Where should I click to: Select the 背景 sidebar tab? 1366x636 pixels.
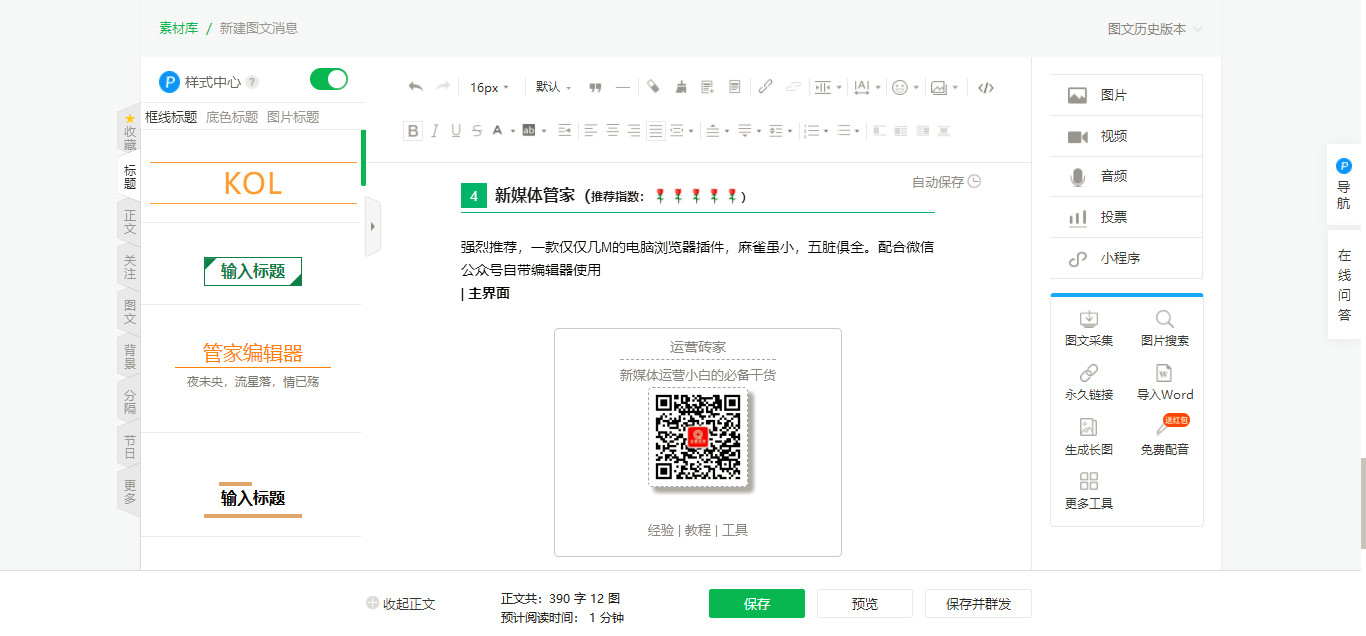pyautogui.click(x=127, y=357)
